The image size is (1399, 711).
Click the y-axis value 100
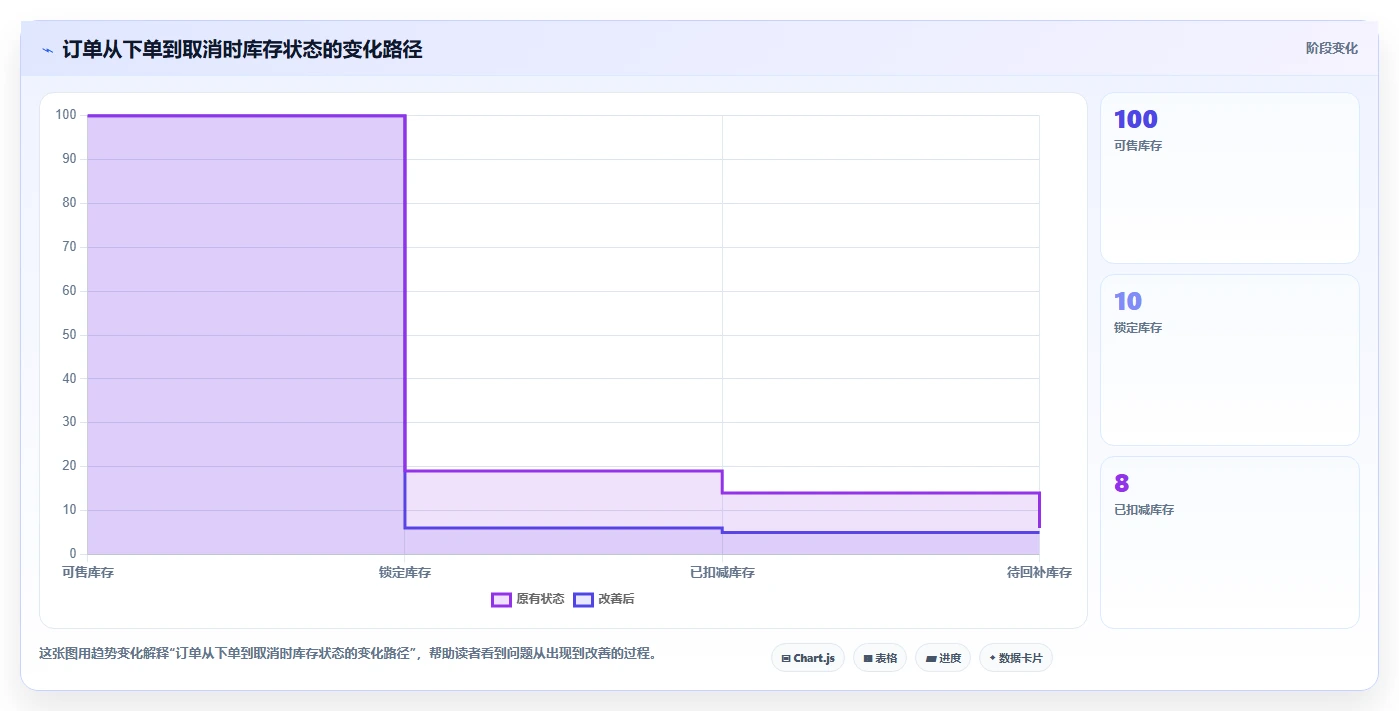tap(66, 115)
